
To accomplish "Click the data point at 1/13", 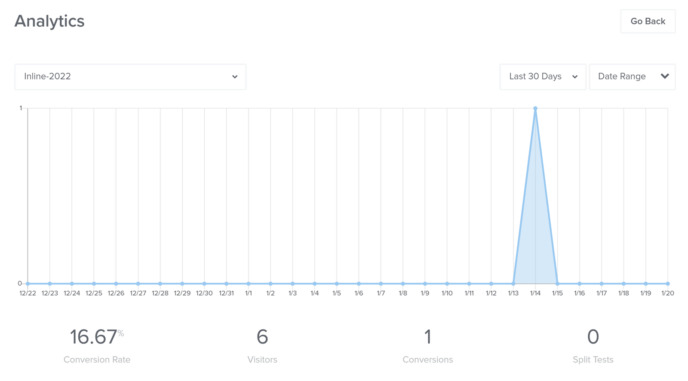I will coord(513,284).
